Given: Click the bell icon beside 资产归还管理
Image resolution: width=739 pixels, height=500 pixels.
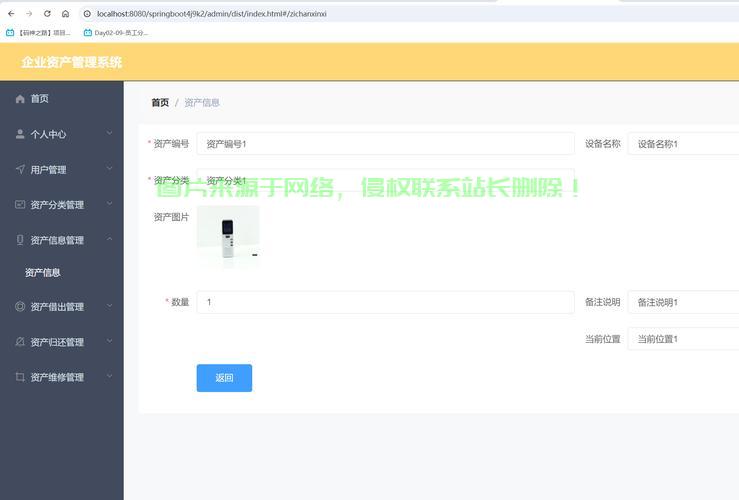Looking at the screenshot, I should pyautogui.click(x=20, y=342).
